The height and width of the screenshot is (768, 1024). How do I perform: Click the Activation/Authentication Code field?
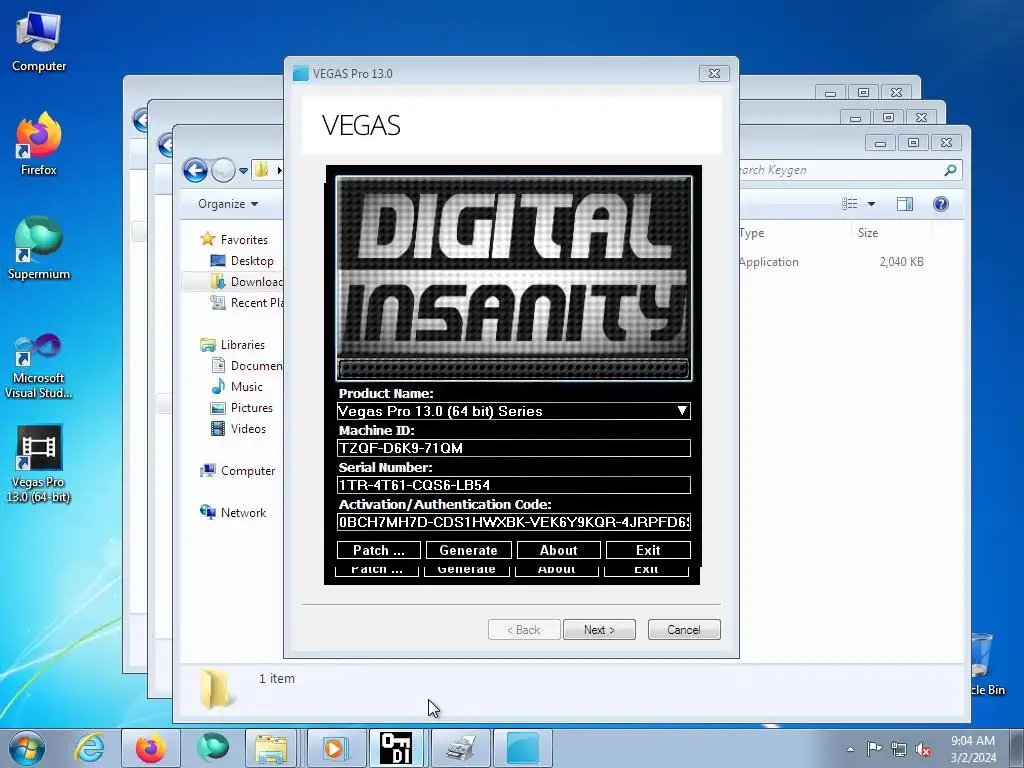coord(513,522)
